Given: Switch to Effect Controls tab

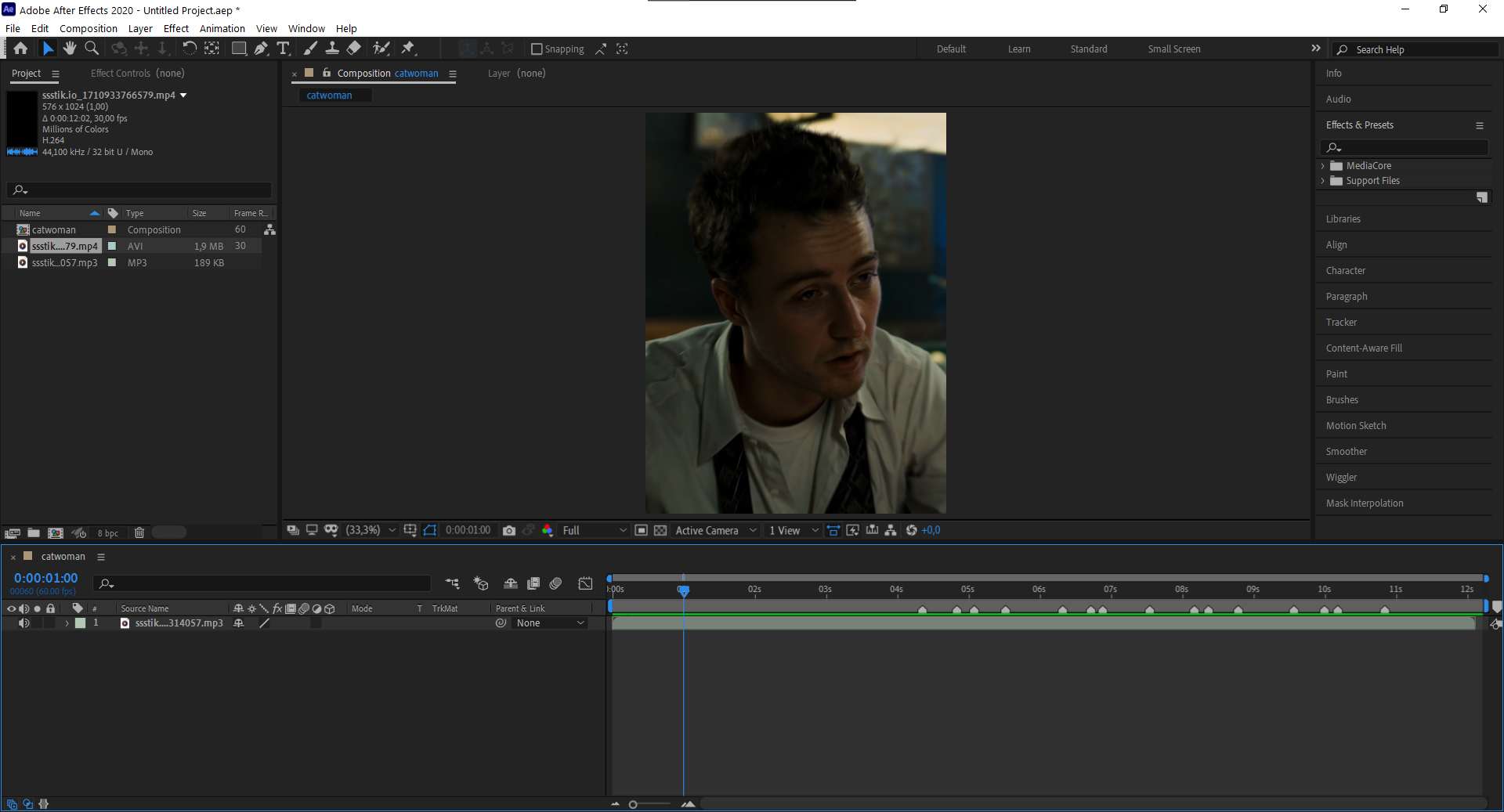Looking at the screenshot, I should click(137, 74).
